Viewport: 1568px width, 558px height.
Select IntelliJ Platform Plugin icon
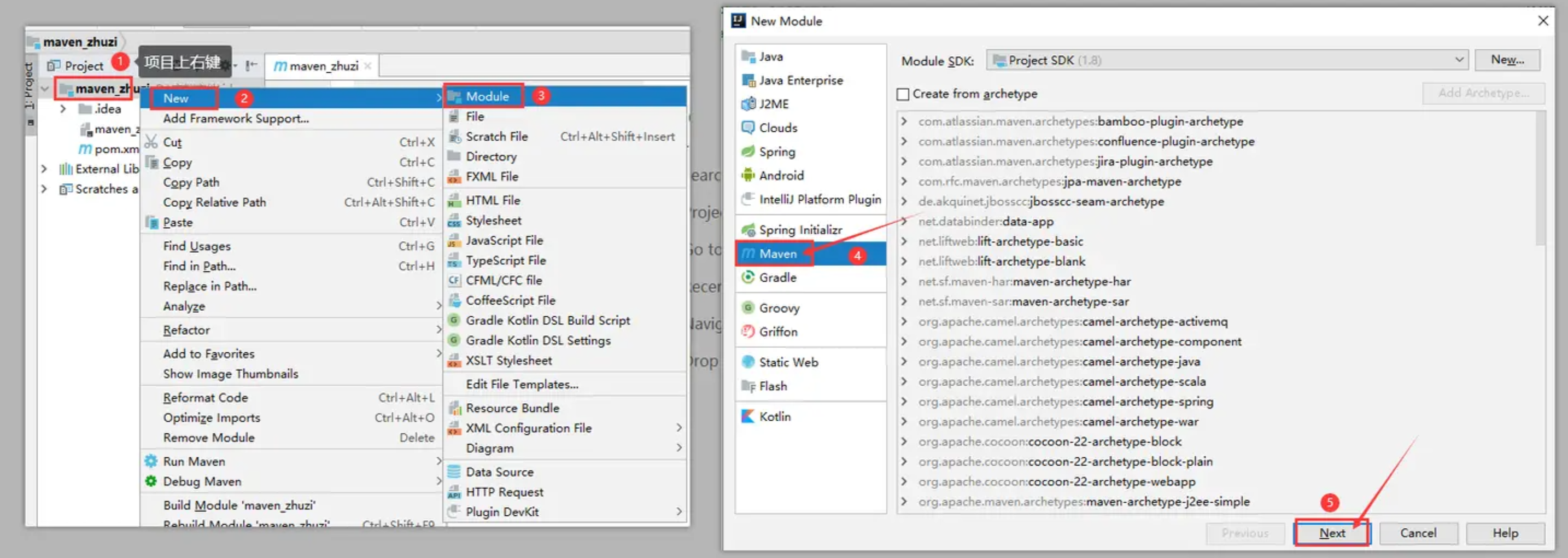click(x=748, y=199)
